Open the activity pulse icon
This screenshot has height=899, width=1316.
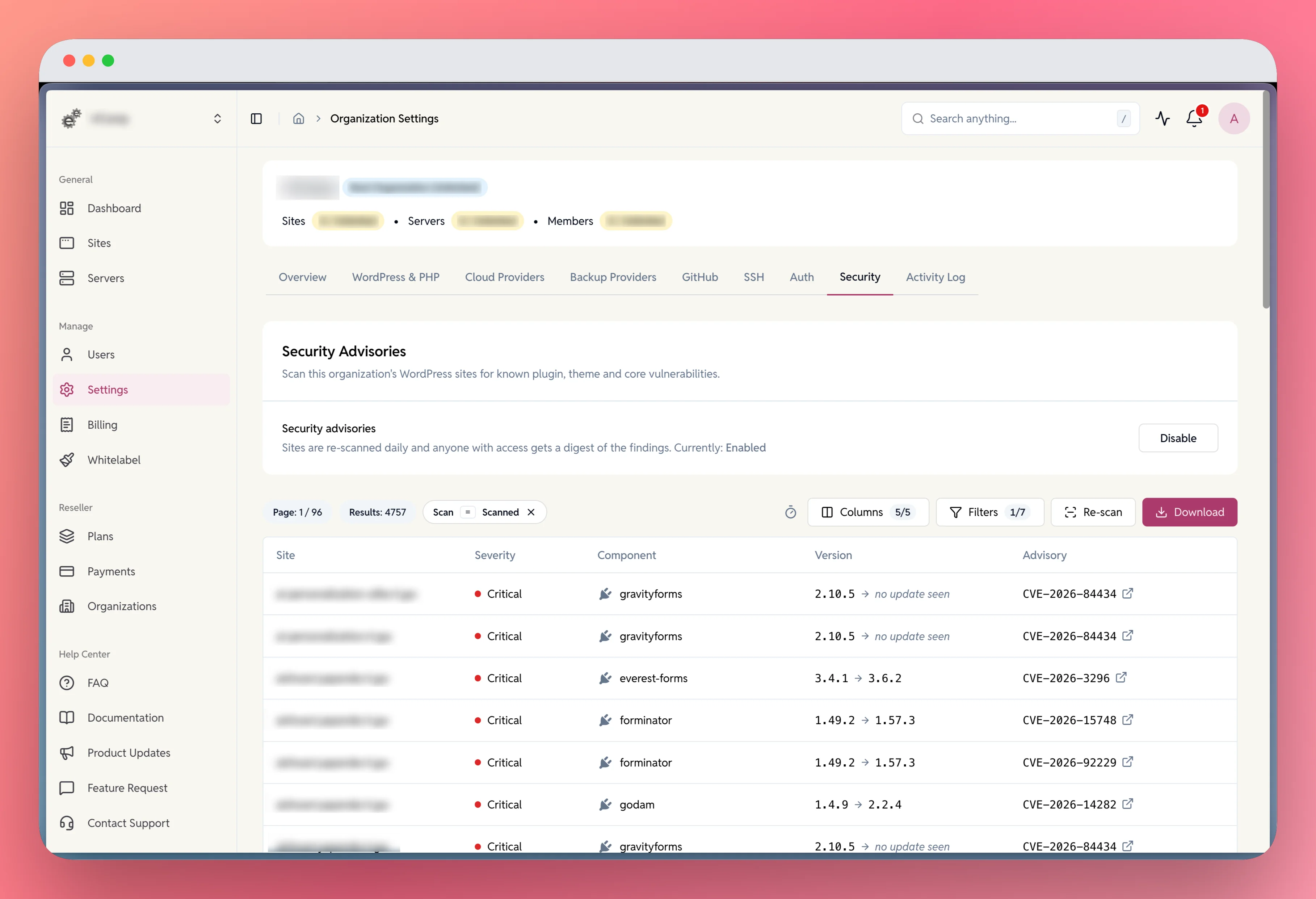click(x=1162, y=118)
